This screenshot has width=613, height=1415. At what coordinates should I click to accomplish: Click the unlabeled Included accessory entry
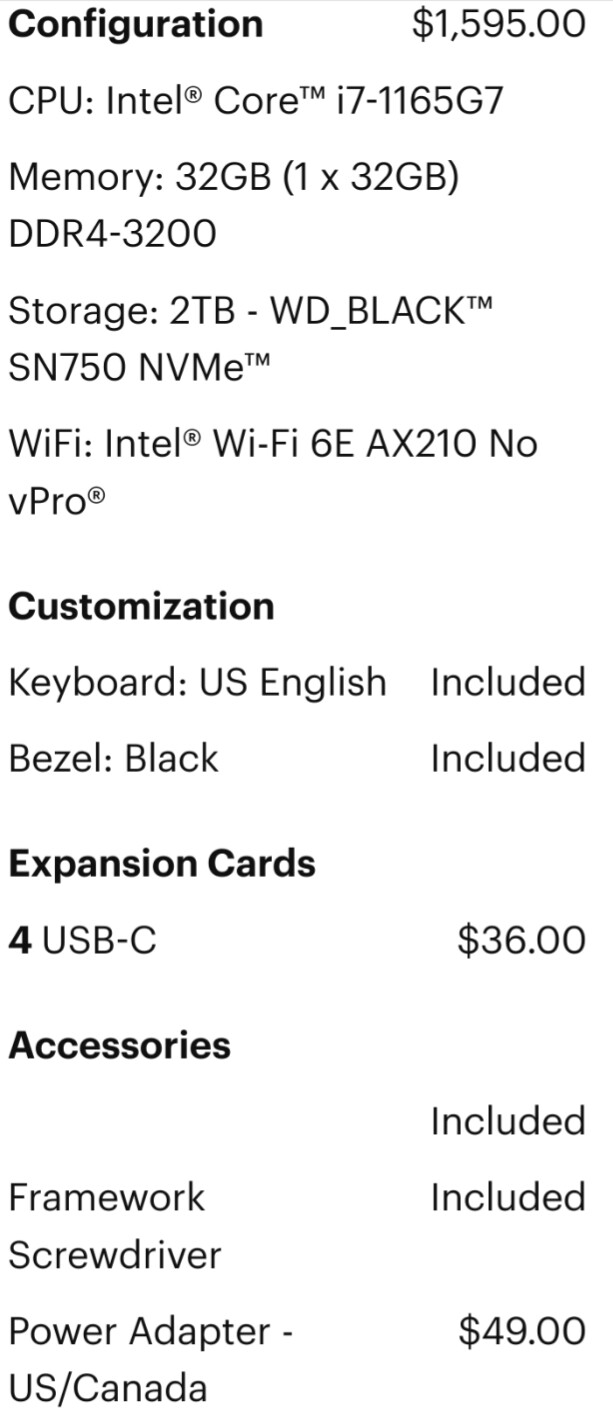click(x=508, y=1122)
